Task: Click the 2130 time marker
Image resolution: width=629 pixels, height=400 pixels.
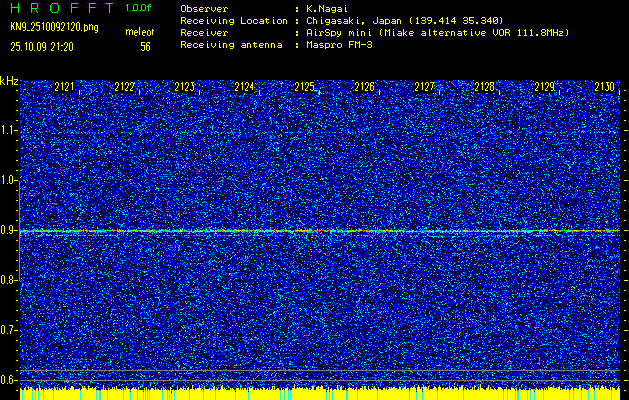Action: 604,88
